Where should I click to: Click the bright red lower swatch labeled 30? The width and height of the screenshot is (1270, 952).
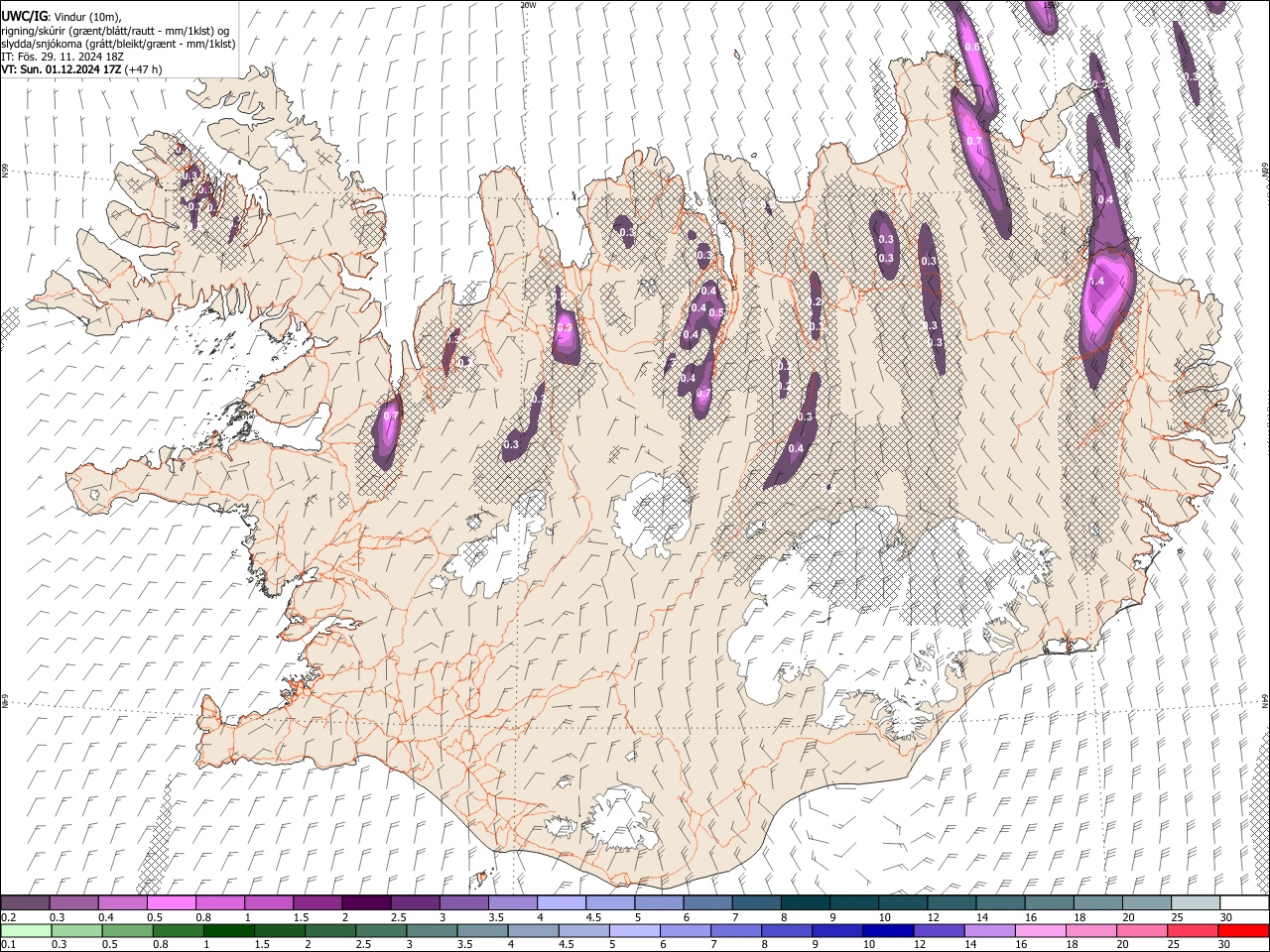pos(1242,930)
